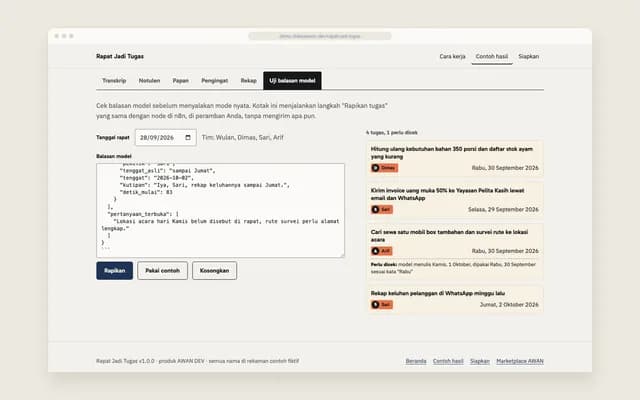Switch to the Notulen tab

tap(149, 81)
